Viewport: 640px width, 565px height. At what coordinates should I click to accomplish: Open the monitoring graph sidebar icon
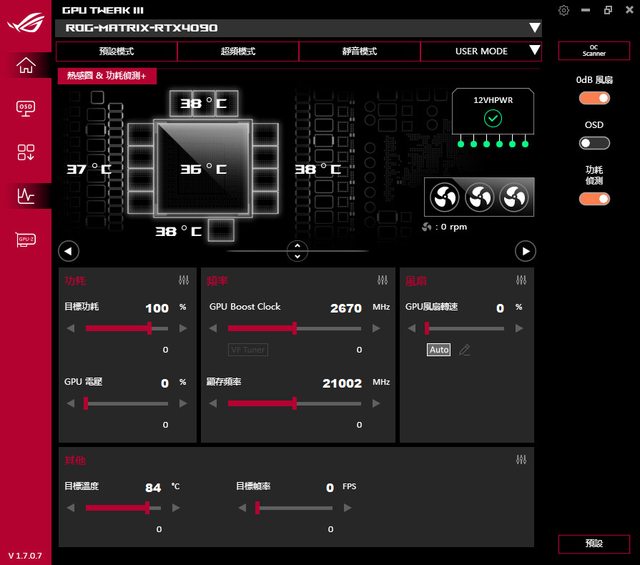coord(26,196)
